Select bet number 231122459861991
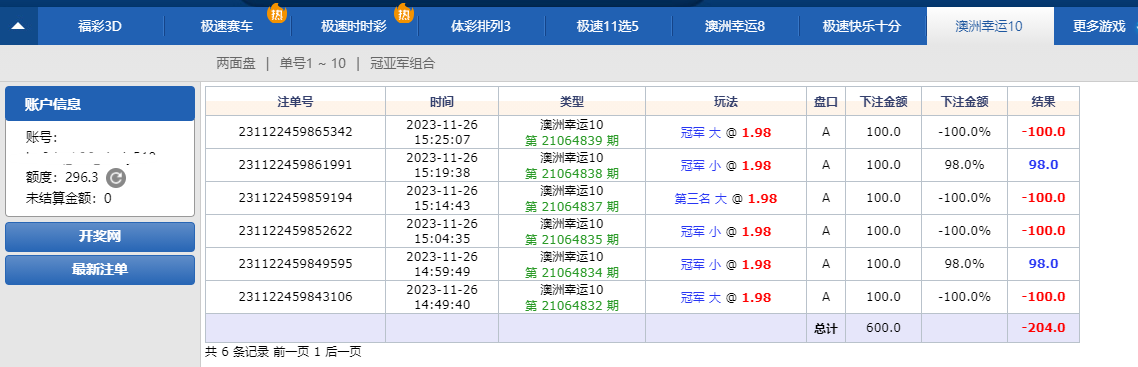 point(295,165)
